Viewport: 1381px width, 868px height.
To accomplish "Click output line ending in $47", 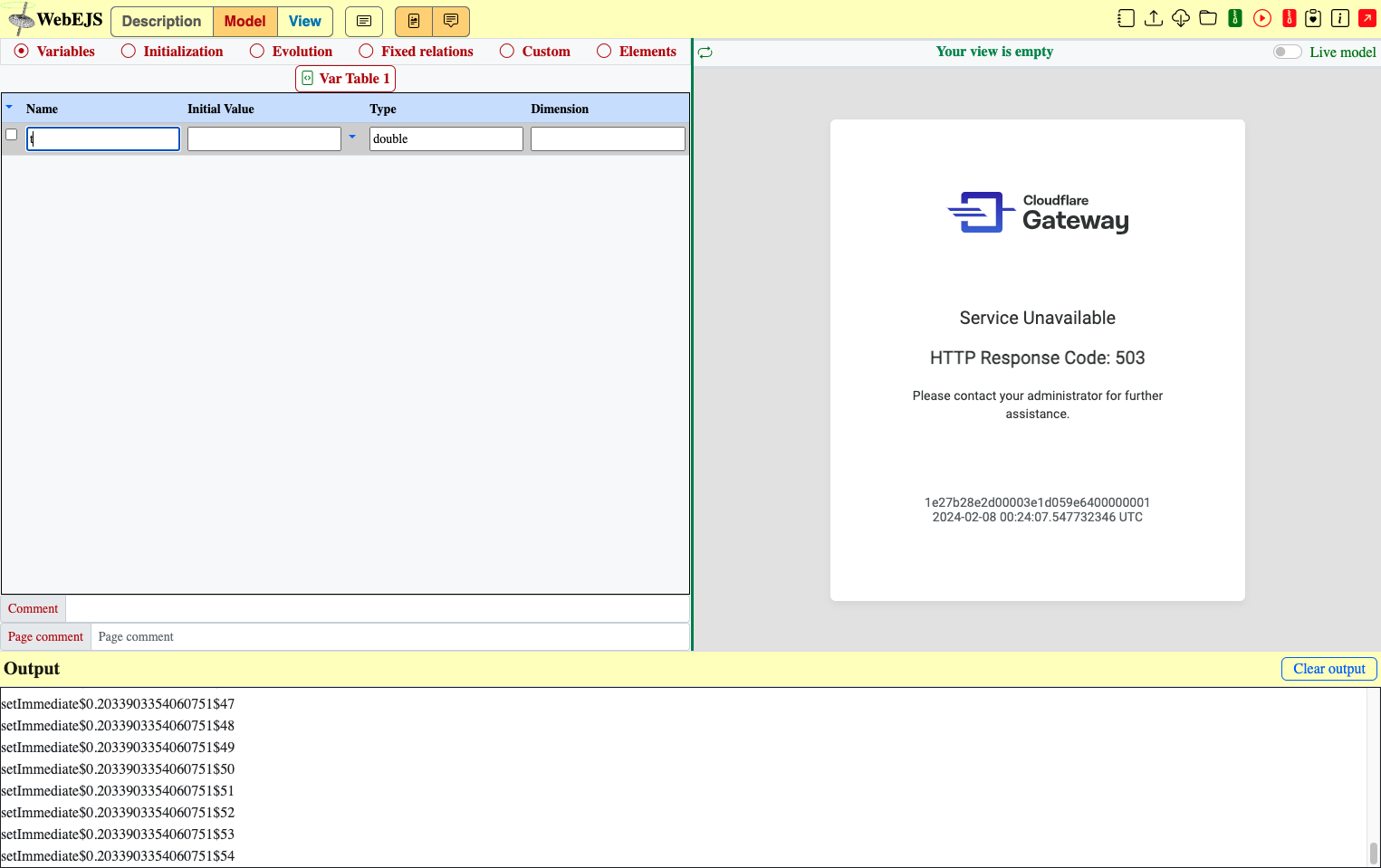I will pos(118,703).
